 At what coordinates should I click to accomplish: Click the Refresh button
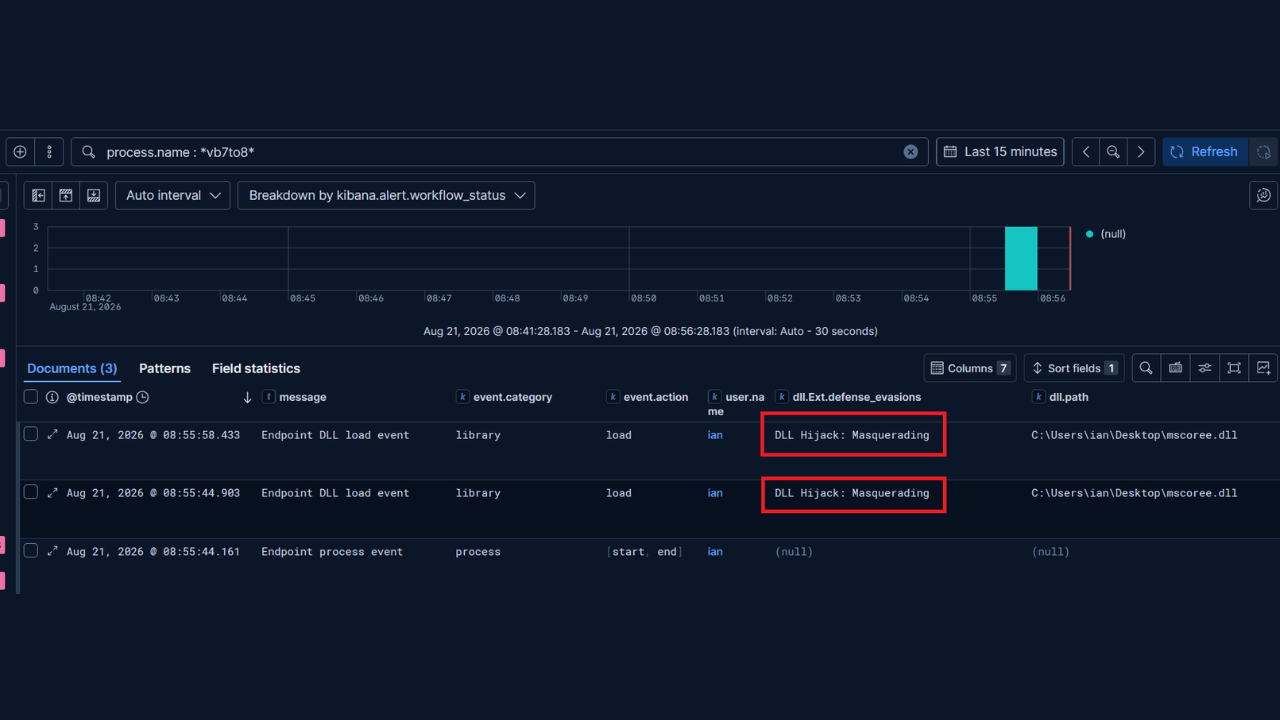coord(1204,152)
